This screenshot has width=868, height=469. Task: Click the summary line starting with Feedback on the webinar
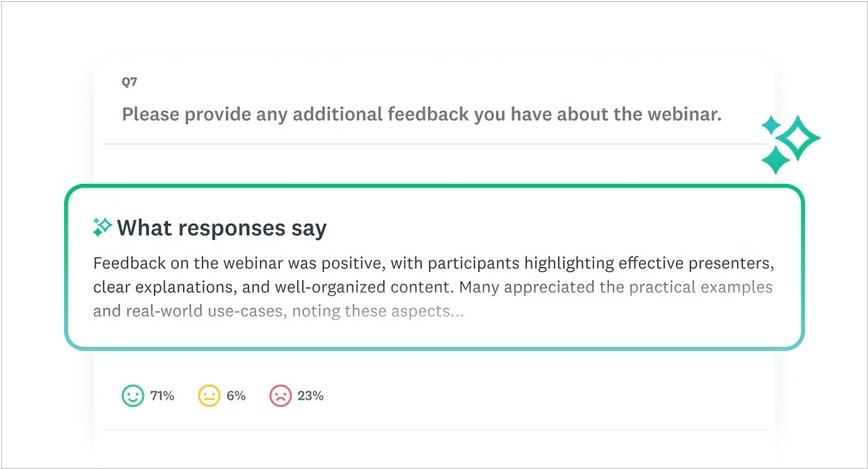tap(434, 264)
